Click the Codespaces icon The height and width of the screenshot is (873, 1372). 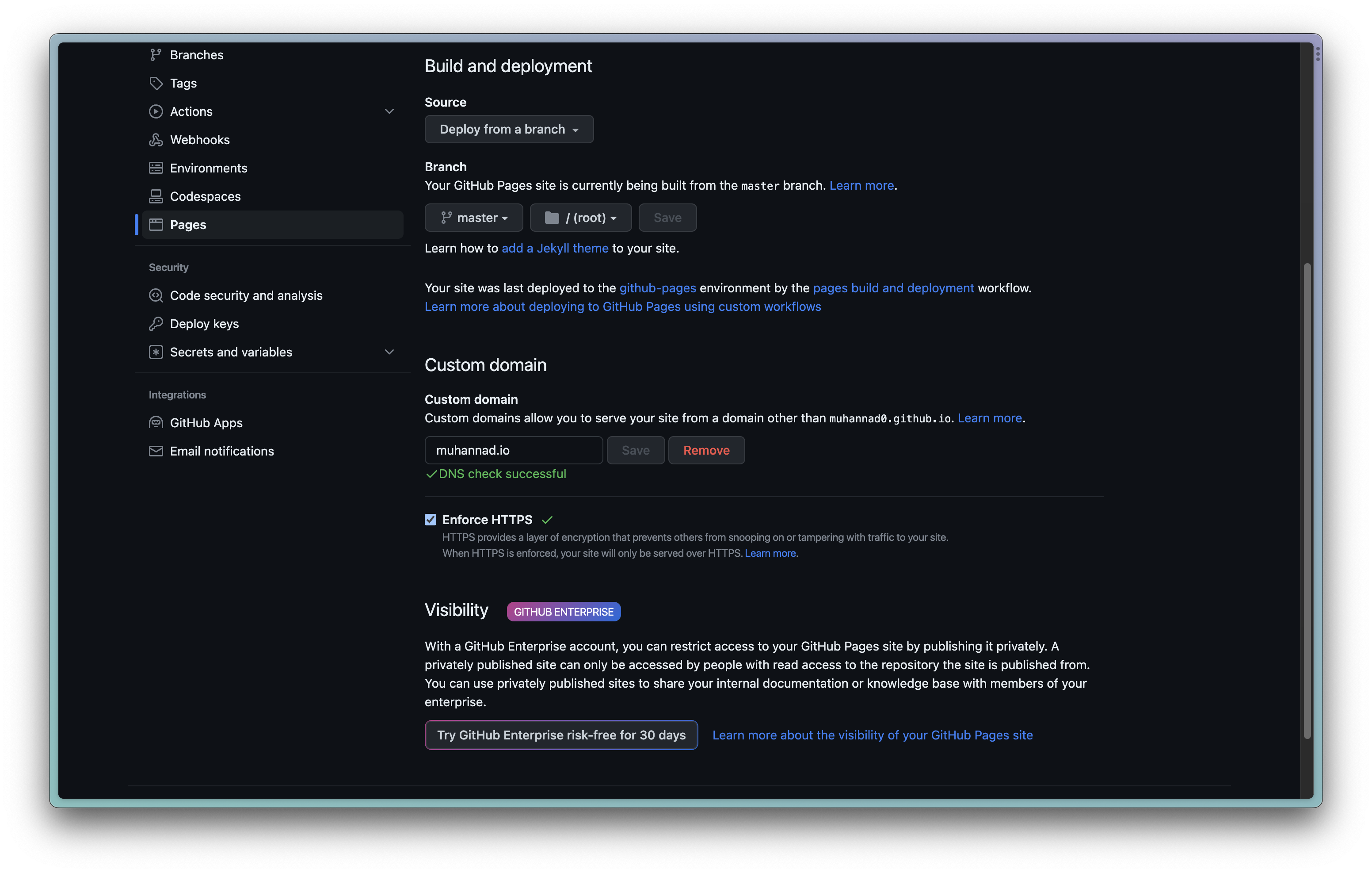pyautogui.click(x=156, y=196)
